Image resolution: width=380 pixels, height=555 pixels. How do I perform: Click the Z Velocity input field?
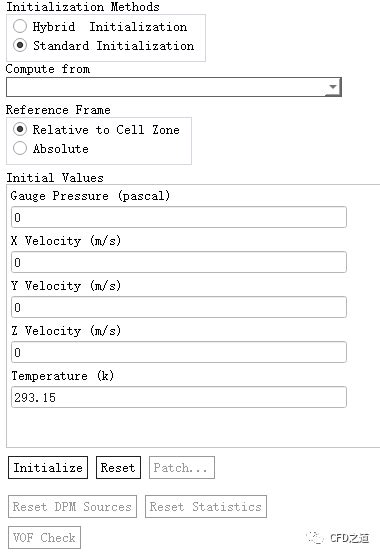click(179, 352)
